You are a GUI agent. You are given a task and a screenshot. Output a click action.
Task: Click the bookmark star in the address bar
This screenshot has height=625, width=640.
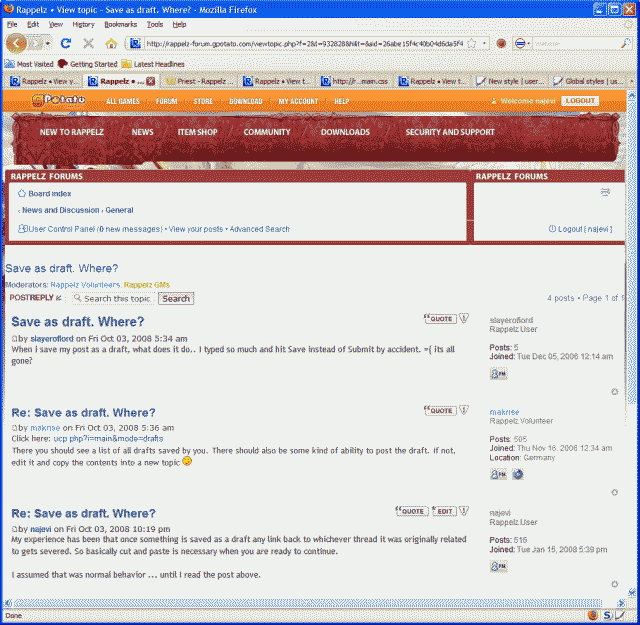click(471, 43)
